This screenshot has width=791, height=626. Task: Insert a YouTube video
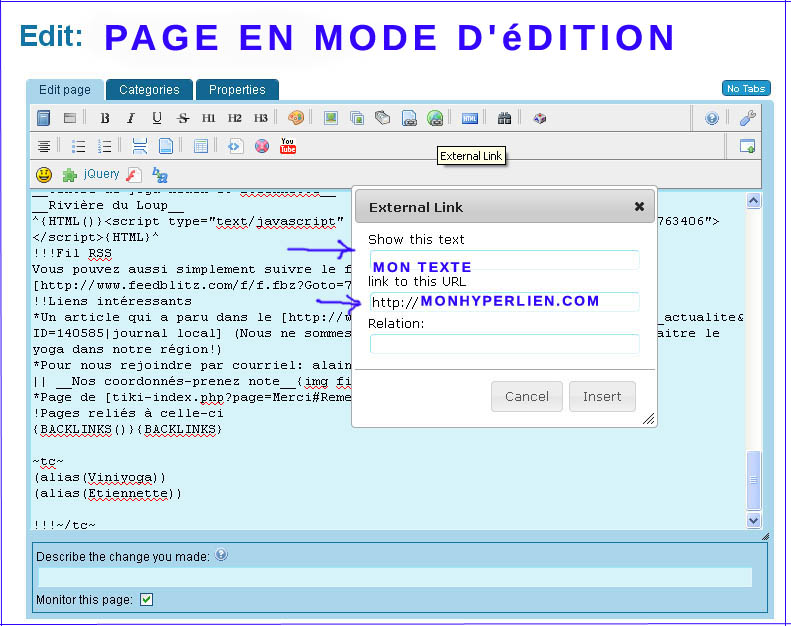(288, 146)
